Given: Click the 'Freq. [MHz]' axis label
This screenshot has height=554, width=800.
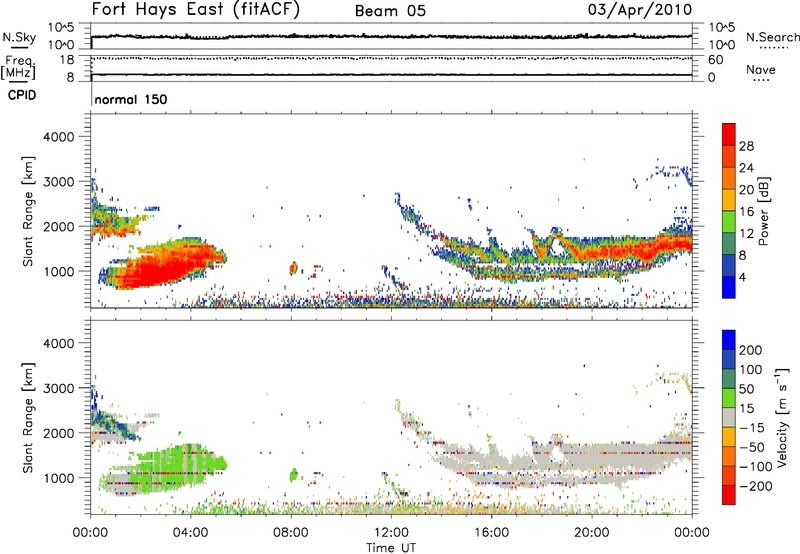Looking at the screenshot, I should 18,67.
